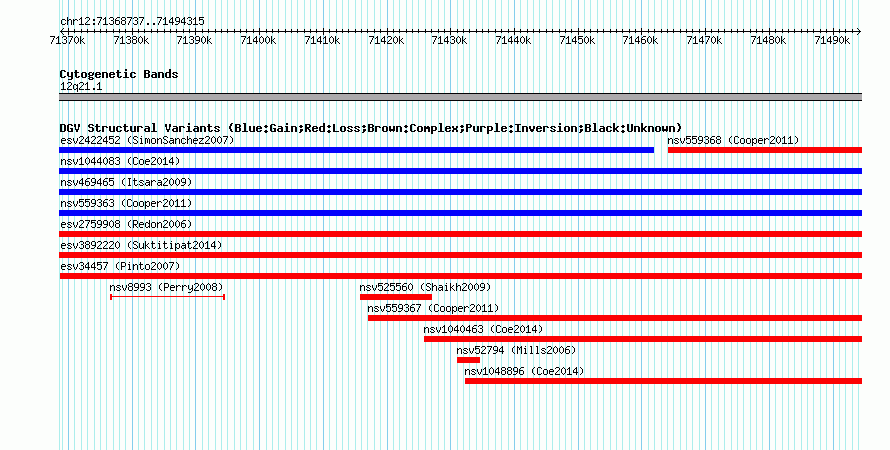
Task: Open the esv34457 (Pinto2007) label
Action: tap(120, 266)
